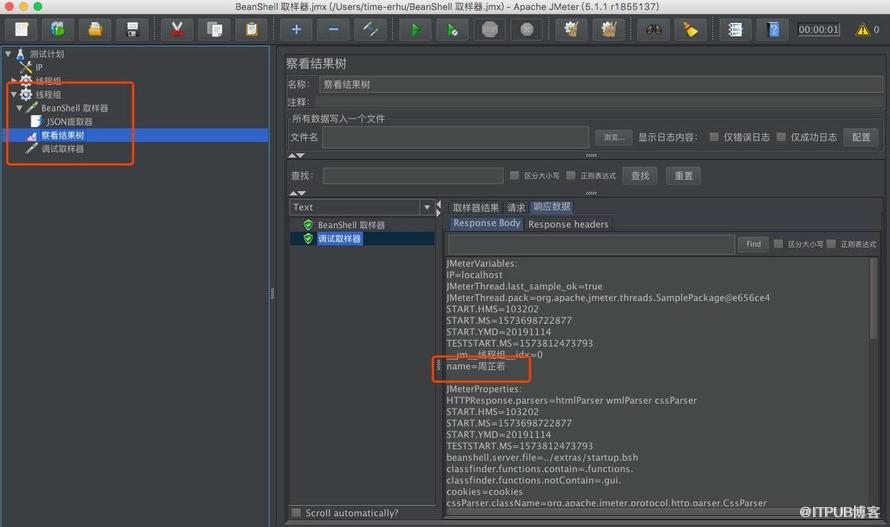The height and width of the screenshot is (527, 890).
Task: Focus the 文件名 input field
Action: point(455,137)
